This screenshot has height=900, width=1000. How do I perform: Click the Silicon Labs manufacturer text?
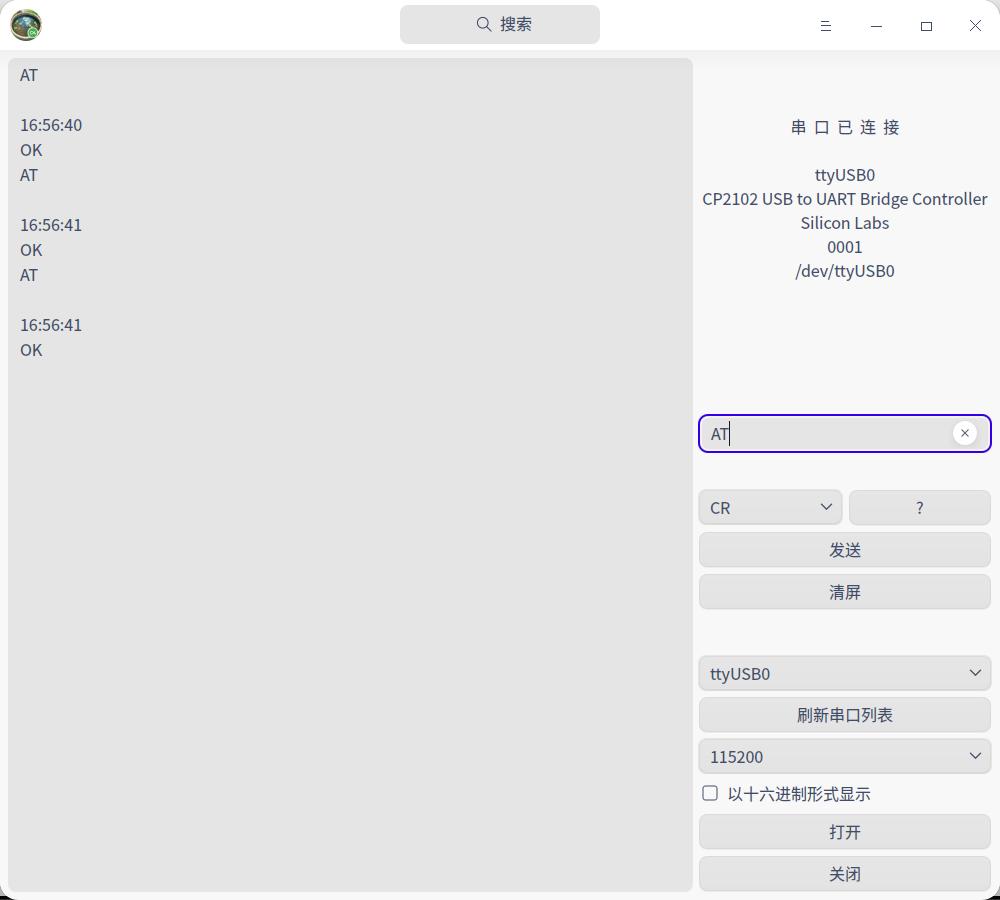844,223
